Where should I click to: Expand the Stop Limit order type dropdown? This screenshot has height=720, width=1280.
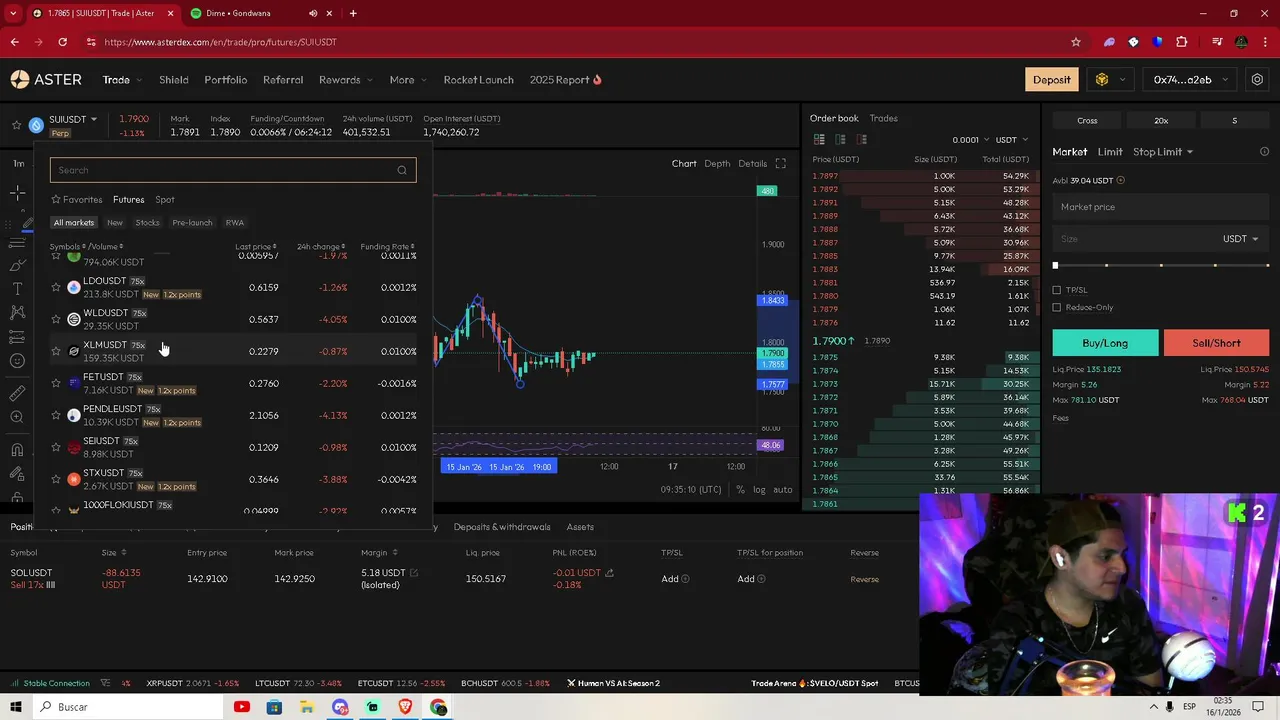(x=1163, y=152)
